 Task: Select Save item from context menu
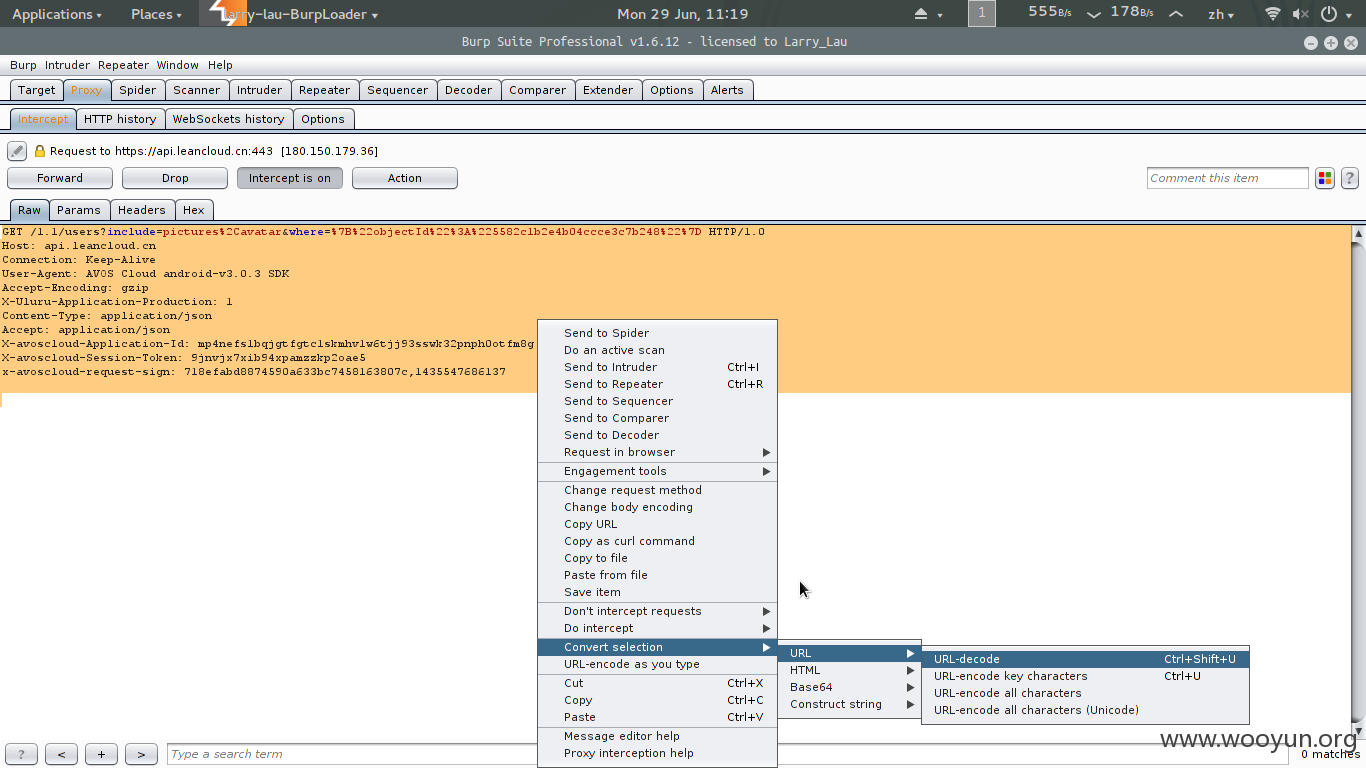pos(657,592)
